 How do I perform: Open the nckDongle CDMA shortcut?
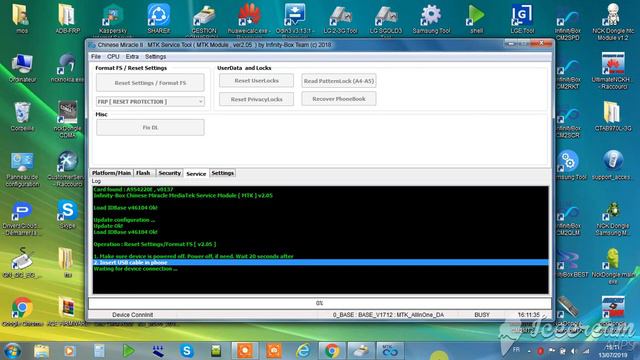pos(67,119)
